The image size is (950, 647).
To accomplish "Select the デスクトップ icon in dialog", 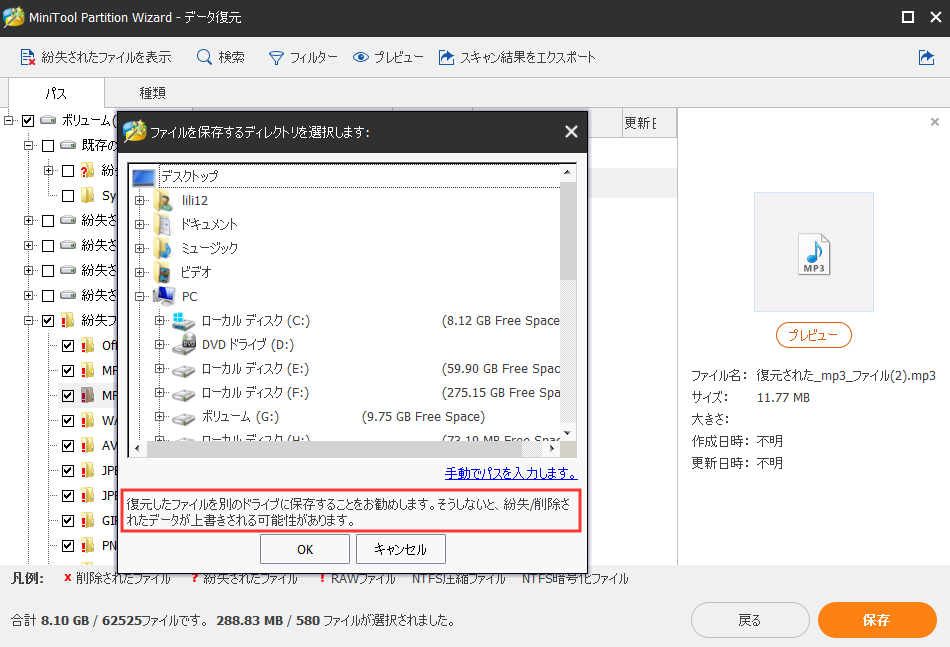I will click(x=144, y=177).
